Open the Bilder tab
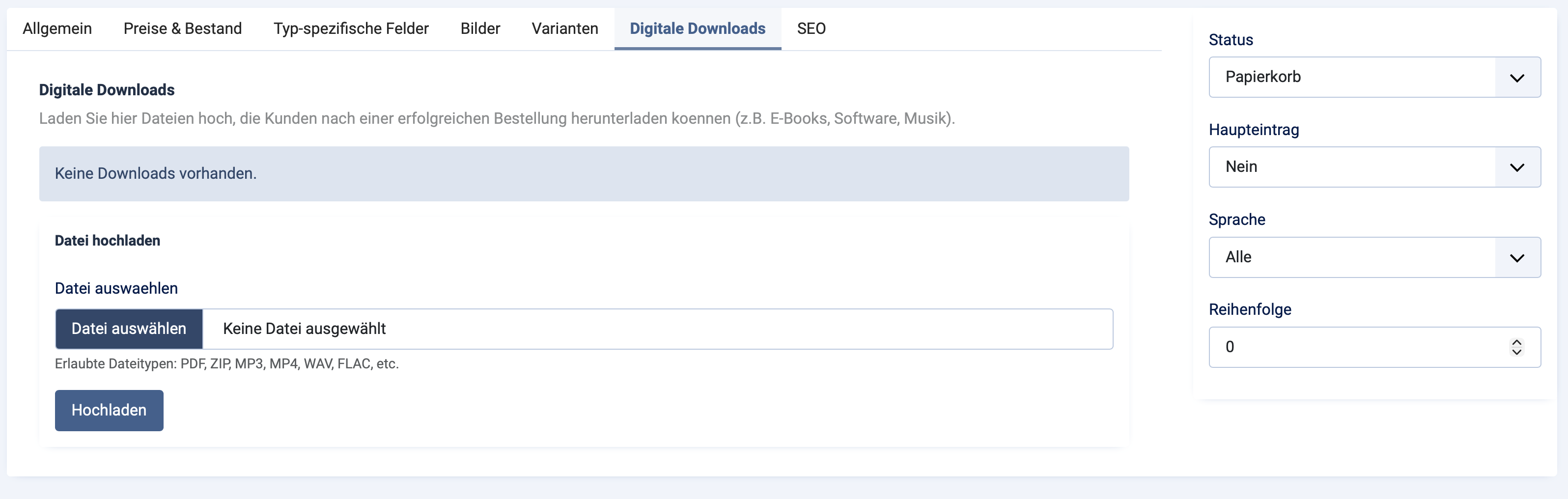The image size is (1568, 499). pyautogui.click(x=480, y=28)
